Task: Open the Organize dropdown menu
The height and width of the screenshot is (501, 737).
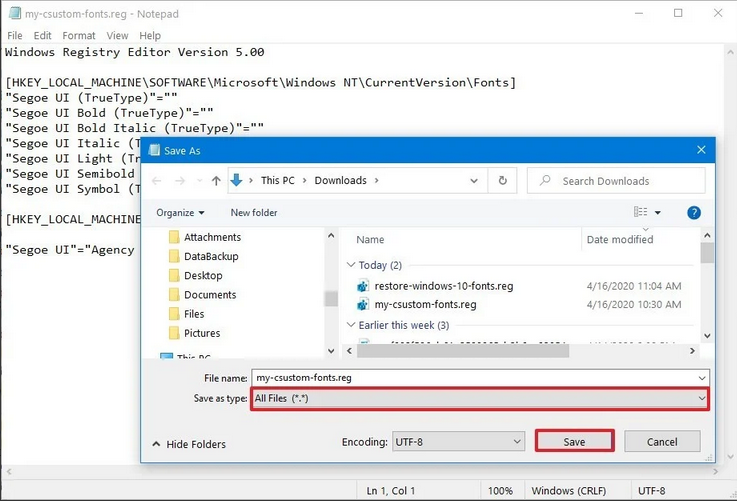Action: point(180,212)
